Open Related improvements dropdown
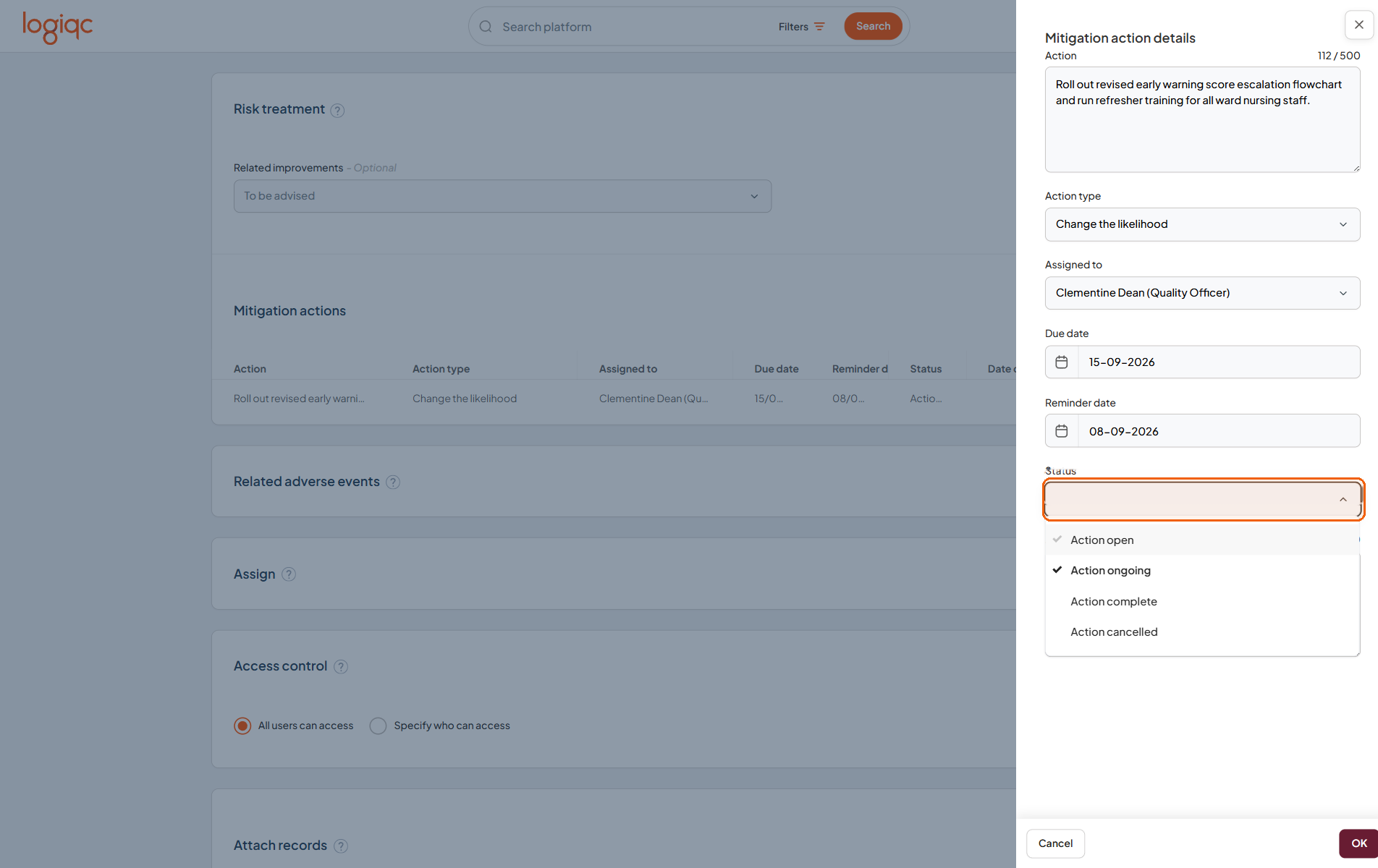 pos(502,196)
